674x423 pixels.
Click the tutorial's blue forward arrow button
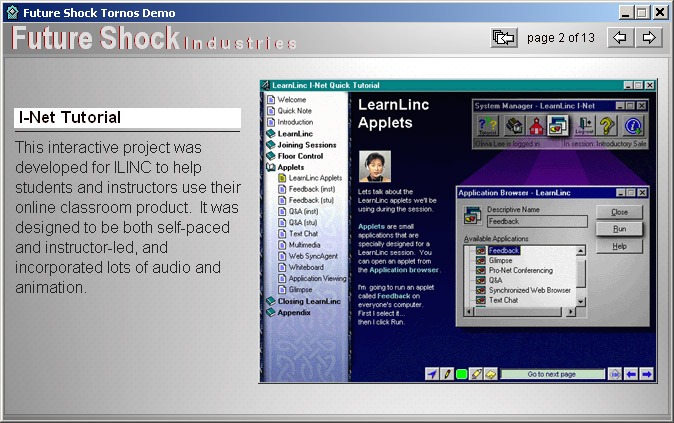pos(646,374)
